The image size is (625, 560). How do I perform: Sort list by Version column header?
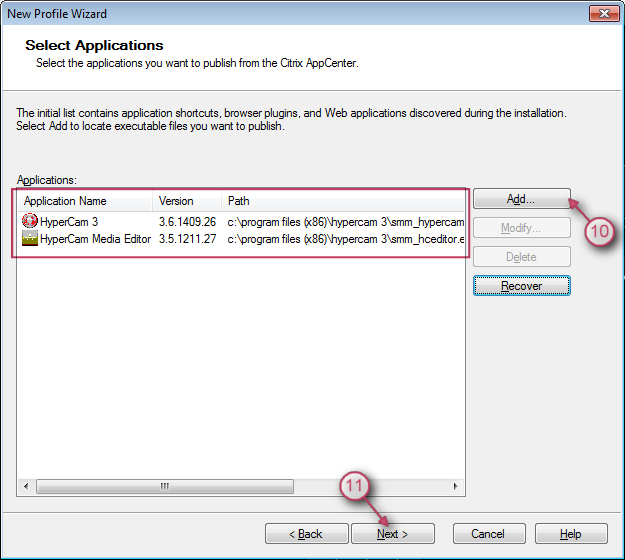(186, 201)
